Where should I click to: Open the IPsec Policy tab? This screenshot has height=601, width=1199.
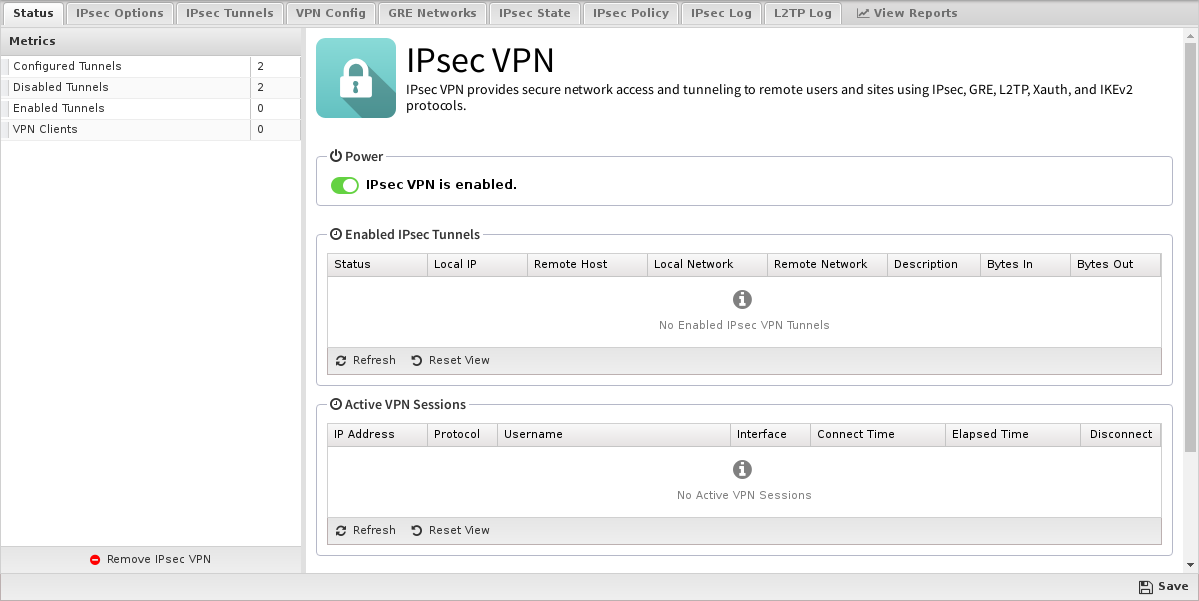click(x=631, y=13)
